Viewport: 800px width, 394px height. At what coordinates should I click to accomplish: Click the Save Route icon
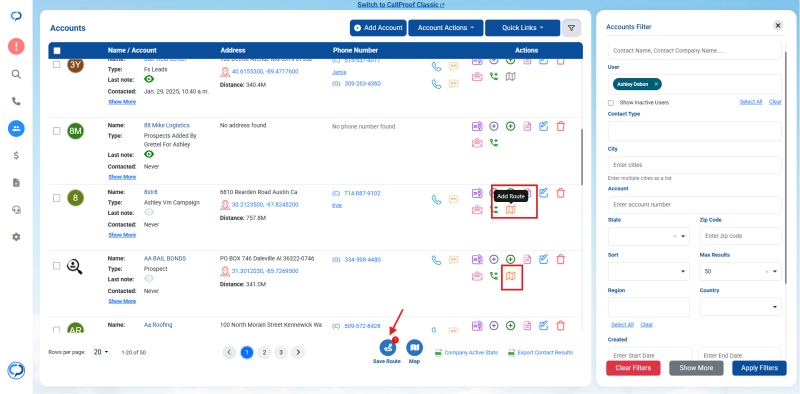click(x=388, y=348)
